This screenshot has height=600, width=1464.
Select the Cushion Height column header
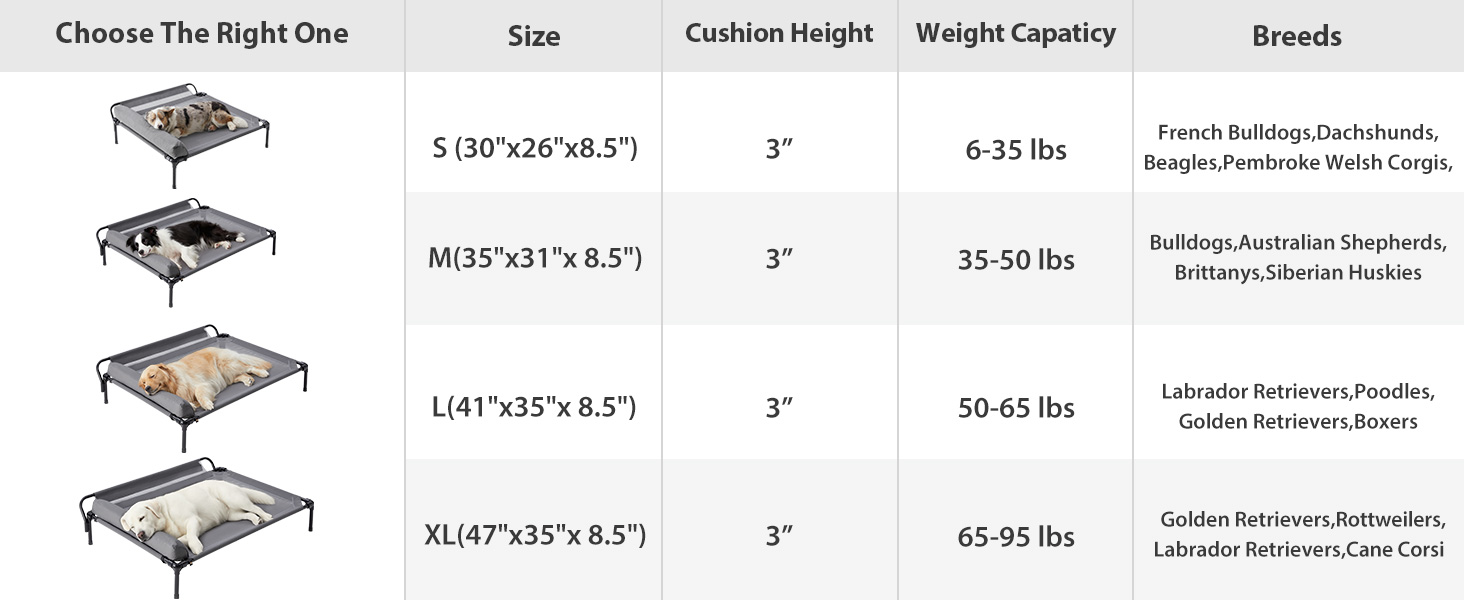point(779,33)
